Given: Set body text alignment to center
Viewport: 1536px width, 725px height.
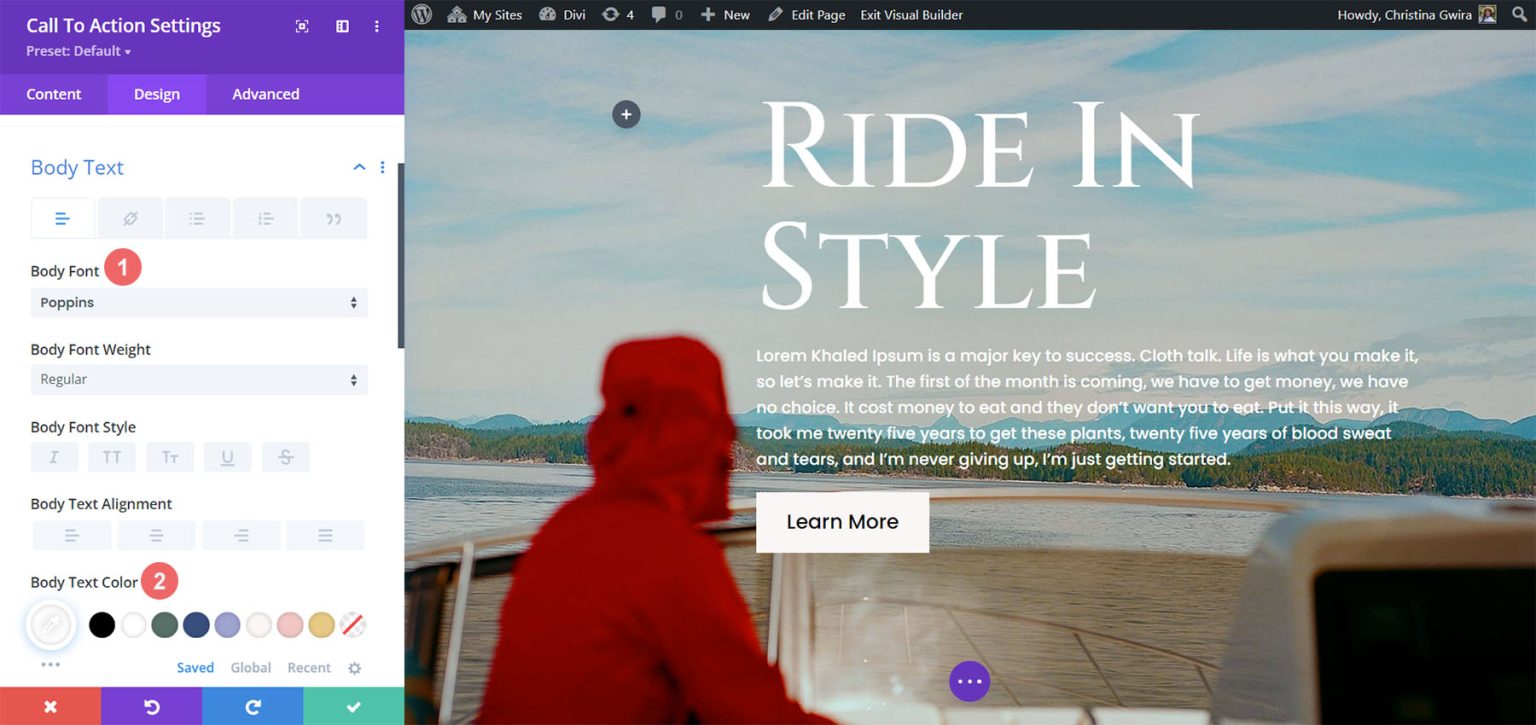Looking at the screenshot, I should (x=156, y=535).
